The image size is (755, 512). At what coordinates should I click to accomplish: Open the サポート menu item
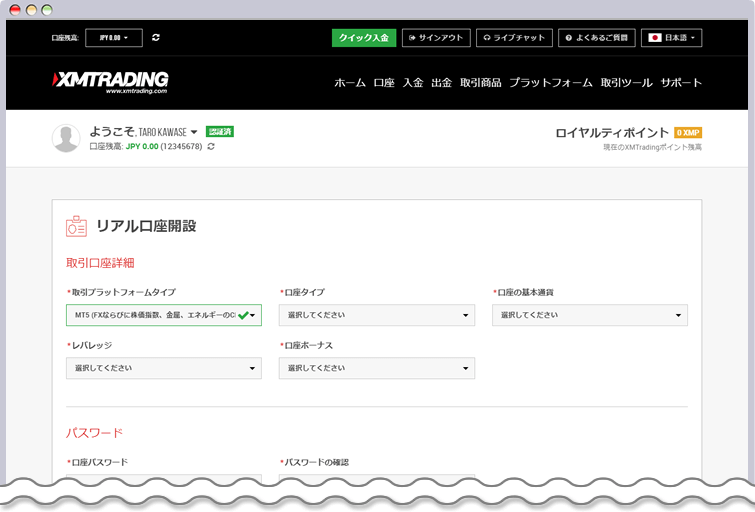[681, 83]
